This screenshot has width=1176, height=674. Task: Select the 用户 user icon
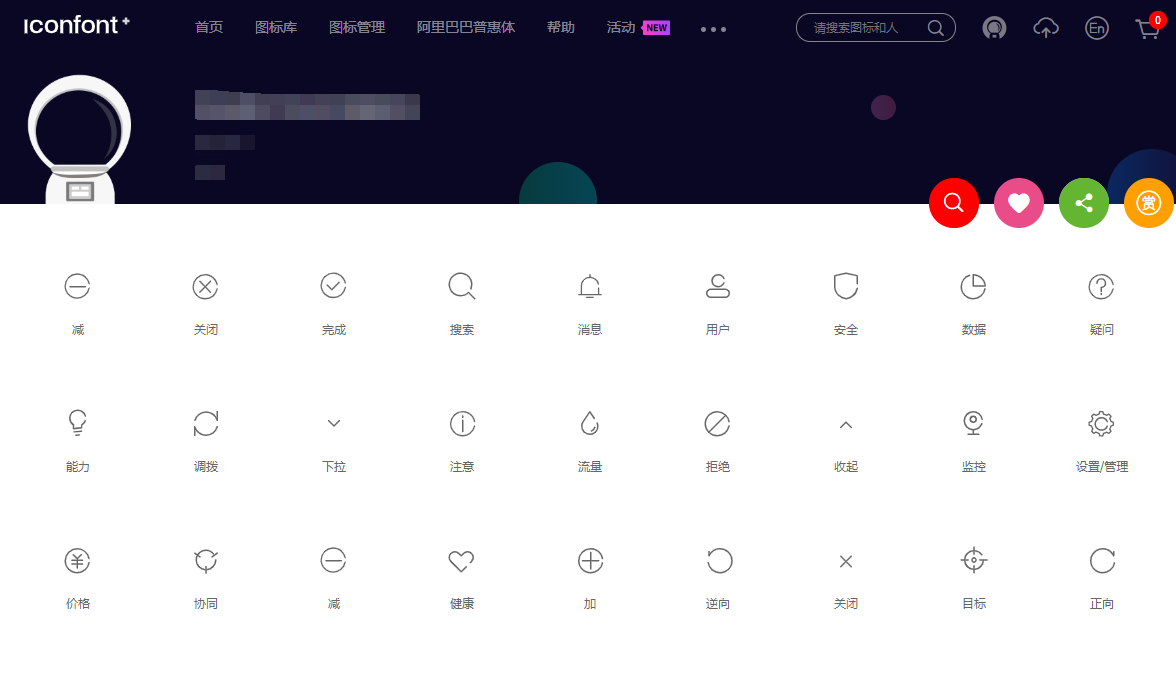point(717,286)
